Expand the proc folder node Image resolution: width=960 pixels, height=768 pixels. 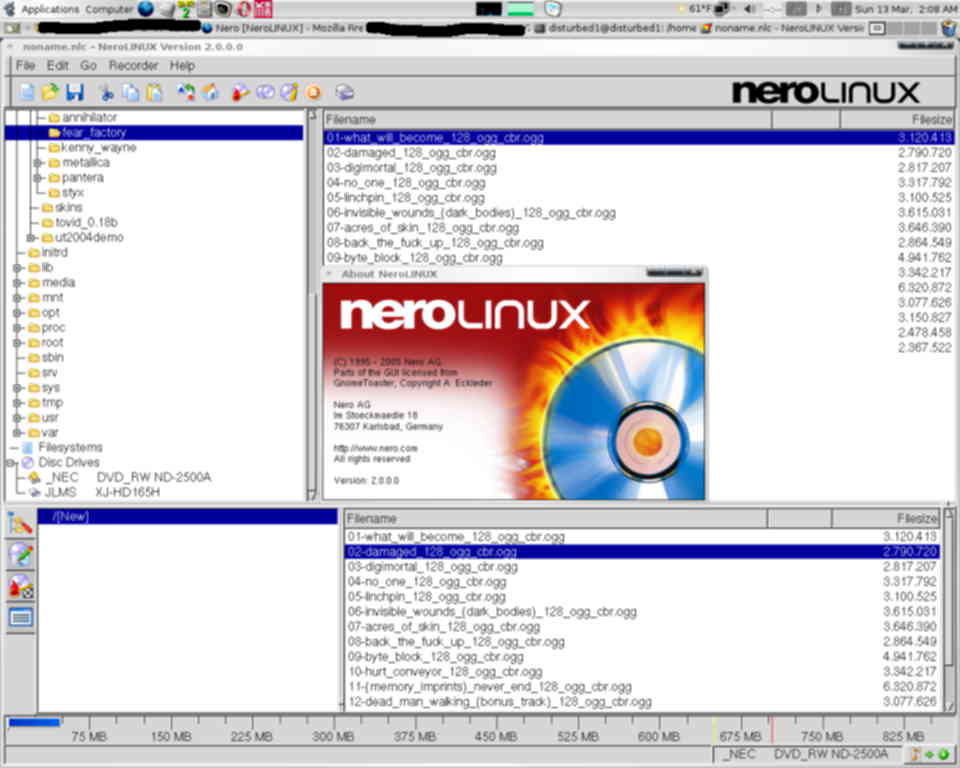click(x=18, y=328)
